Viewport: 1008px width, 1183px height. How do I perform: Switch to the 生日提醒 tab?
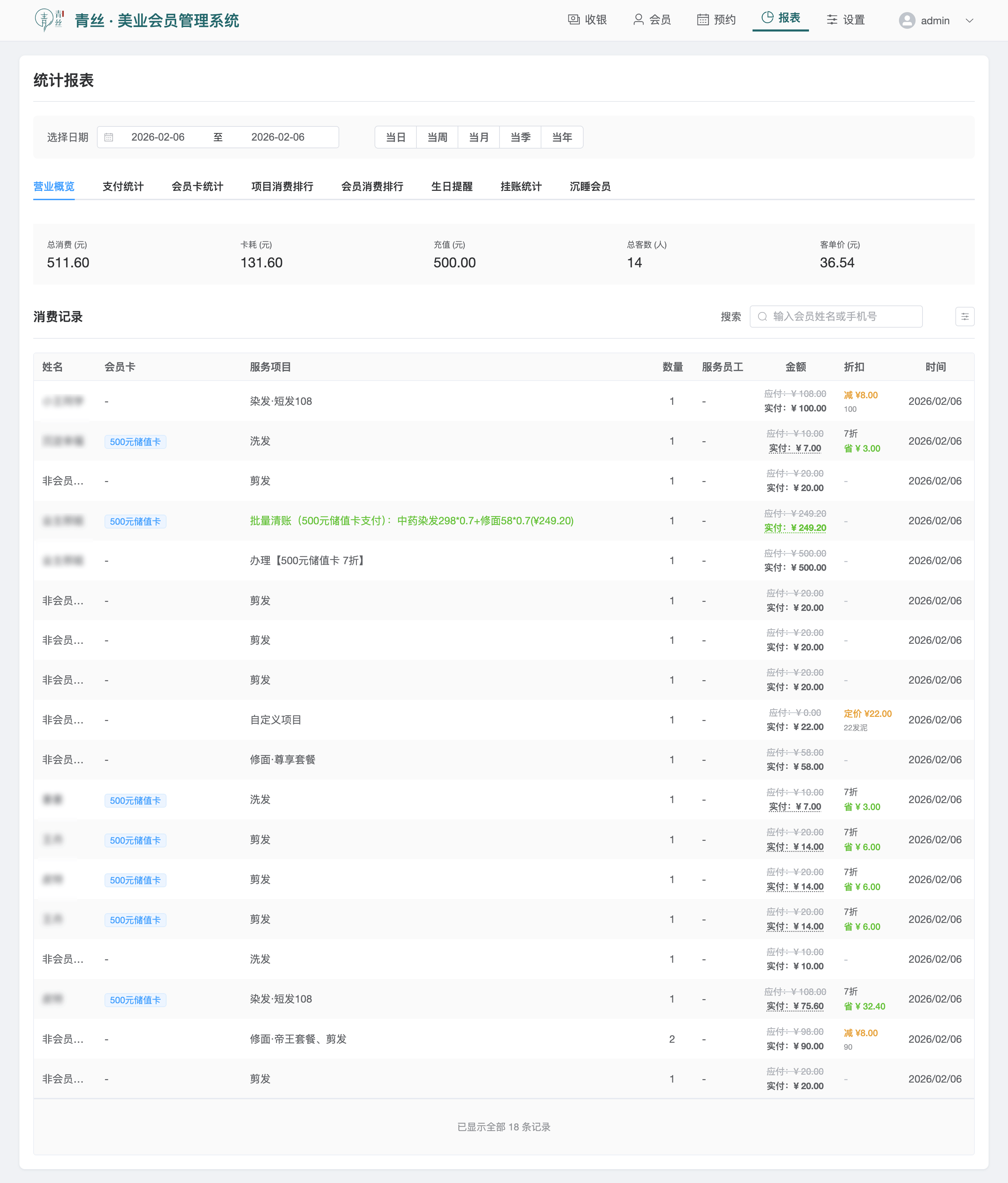(451, 187)
